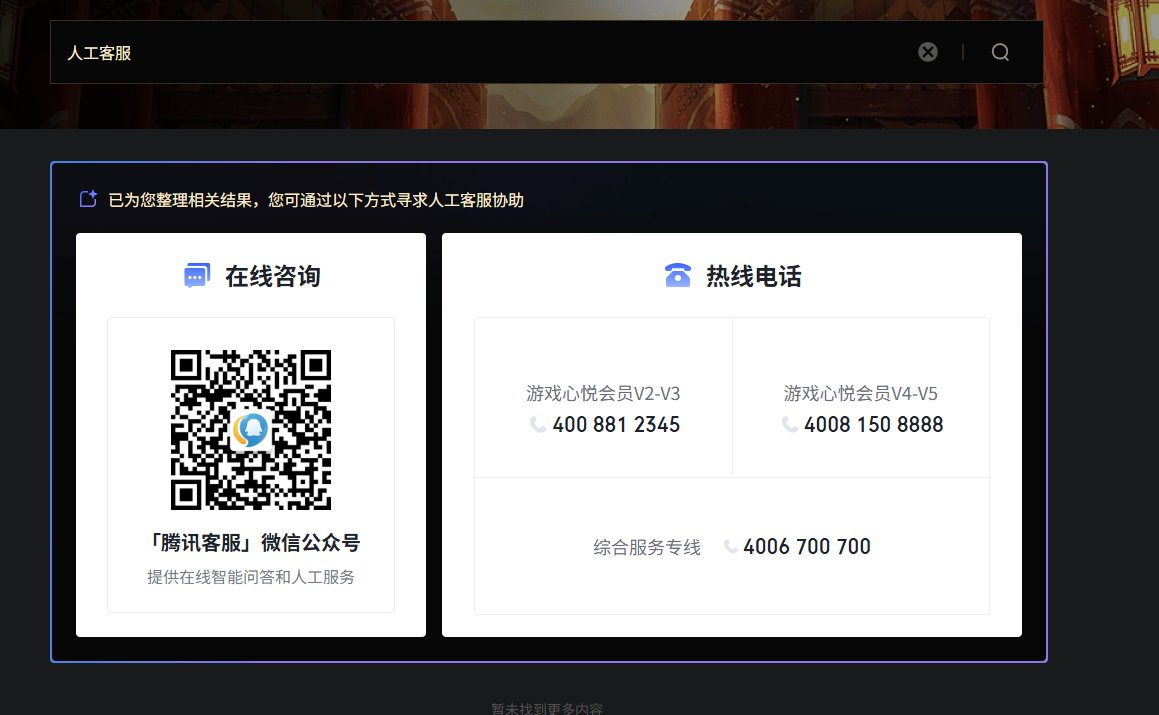The height and width of the screenshot is (715, 1159).
Task: Select the 热线电话 heading
Action: click(x=754, y=276)
